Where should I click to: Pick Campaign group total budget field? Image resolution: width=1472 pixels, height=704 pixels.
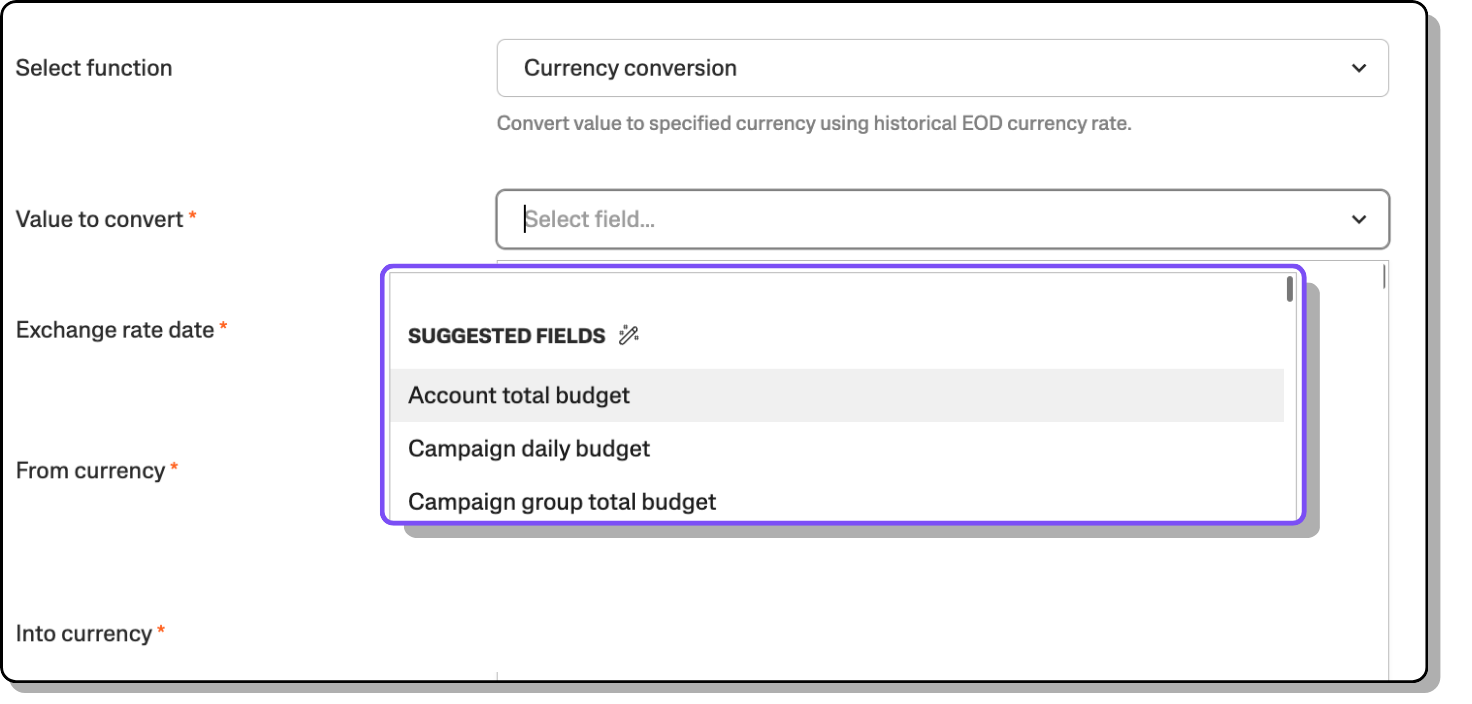pyautogui.click(x=562, y=501)
